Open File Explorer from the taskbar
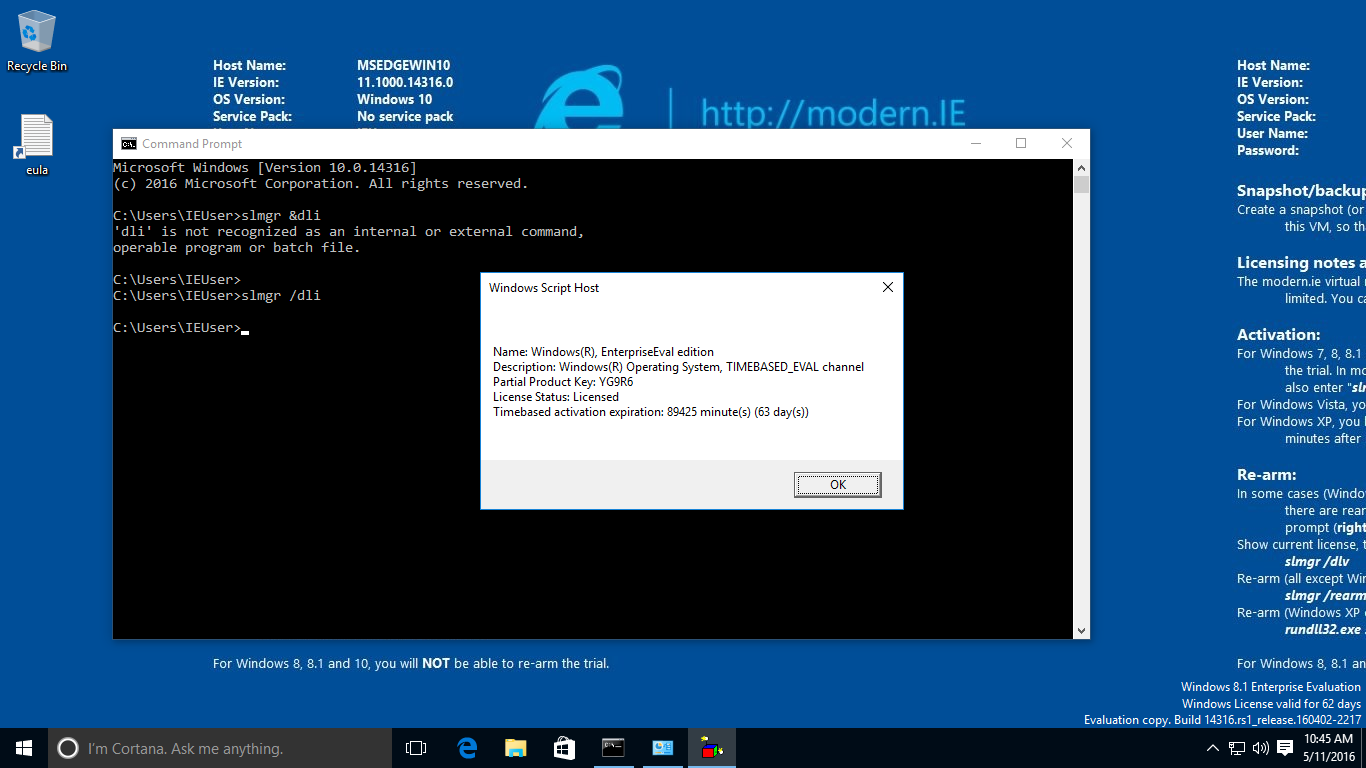The height and width of the screenshot is (768, 1366). coord(516,748)
